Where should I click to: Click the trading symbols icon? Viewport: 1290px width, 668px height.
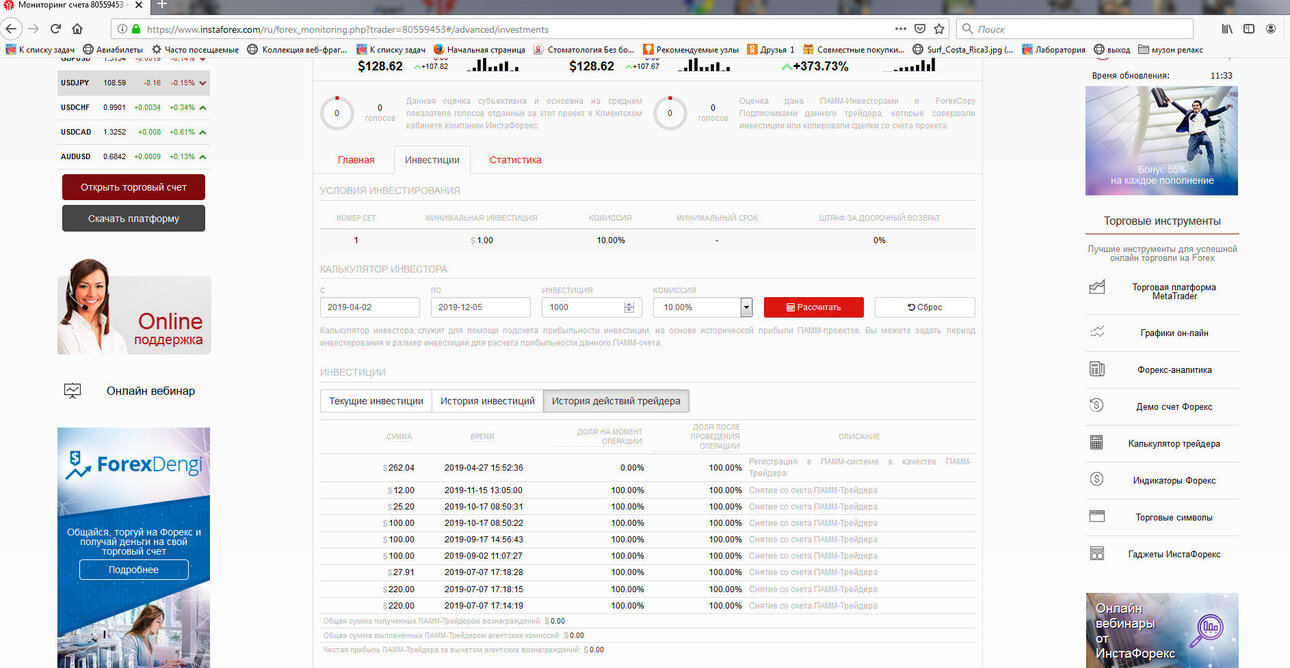pos(1097,517)
